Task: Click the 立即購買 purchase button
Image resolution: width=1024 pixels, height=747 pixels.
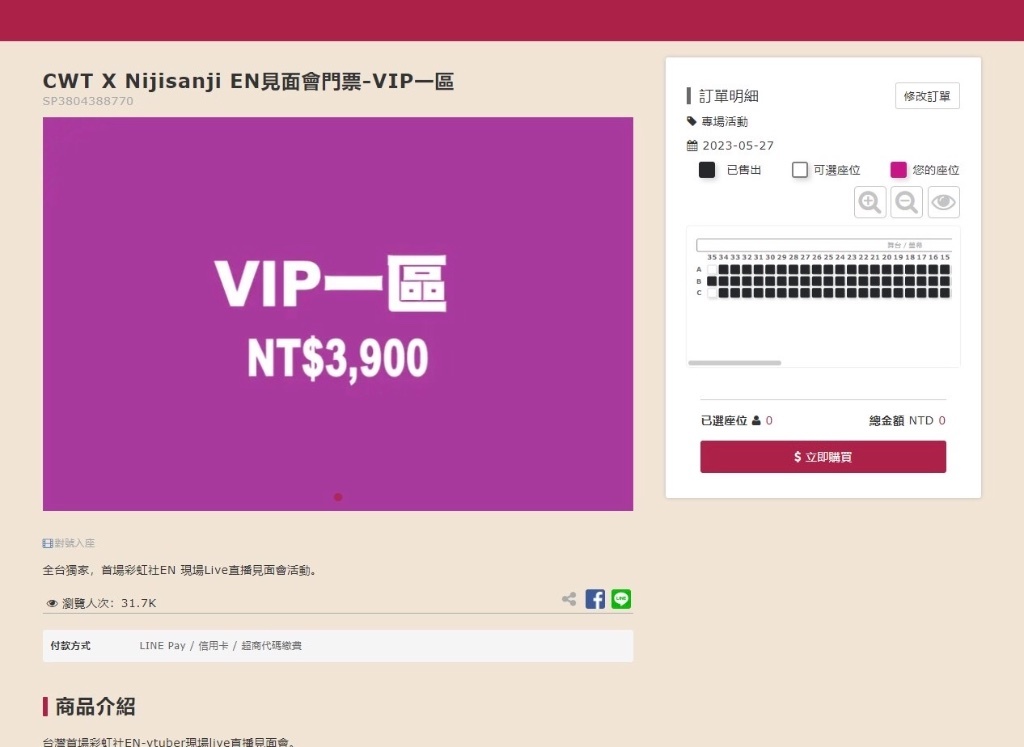Action: click(823, 456)
